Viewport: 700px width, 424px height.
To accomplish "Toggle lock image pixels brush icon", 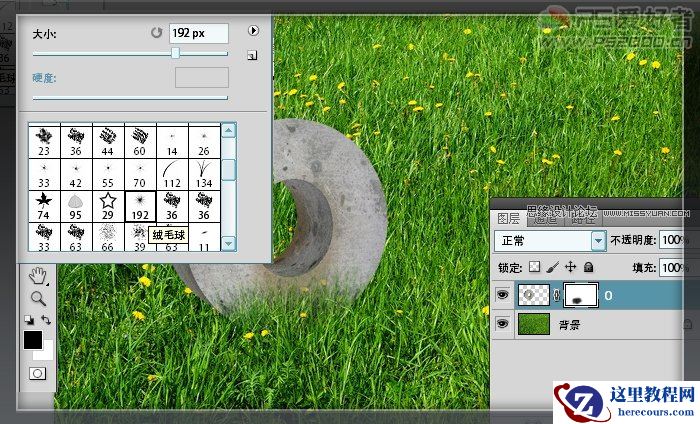I will (x=553, y=267).
